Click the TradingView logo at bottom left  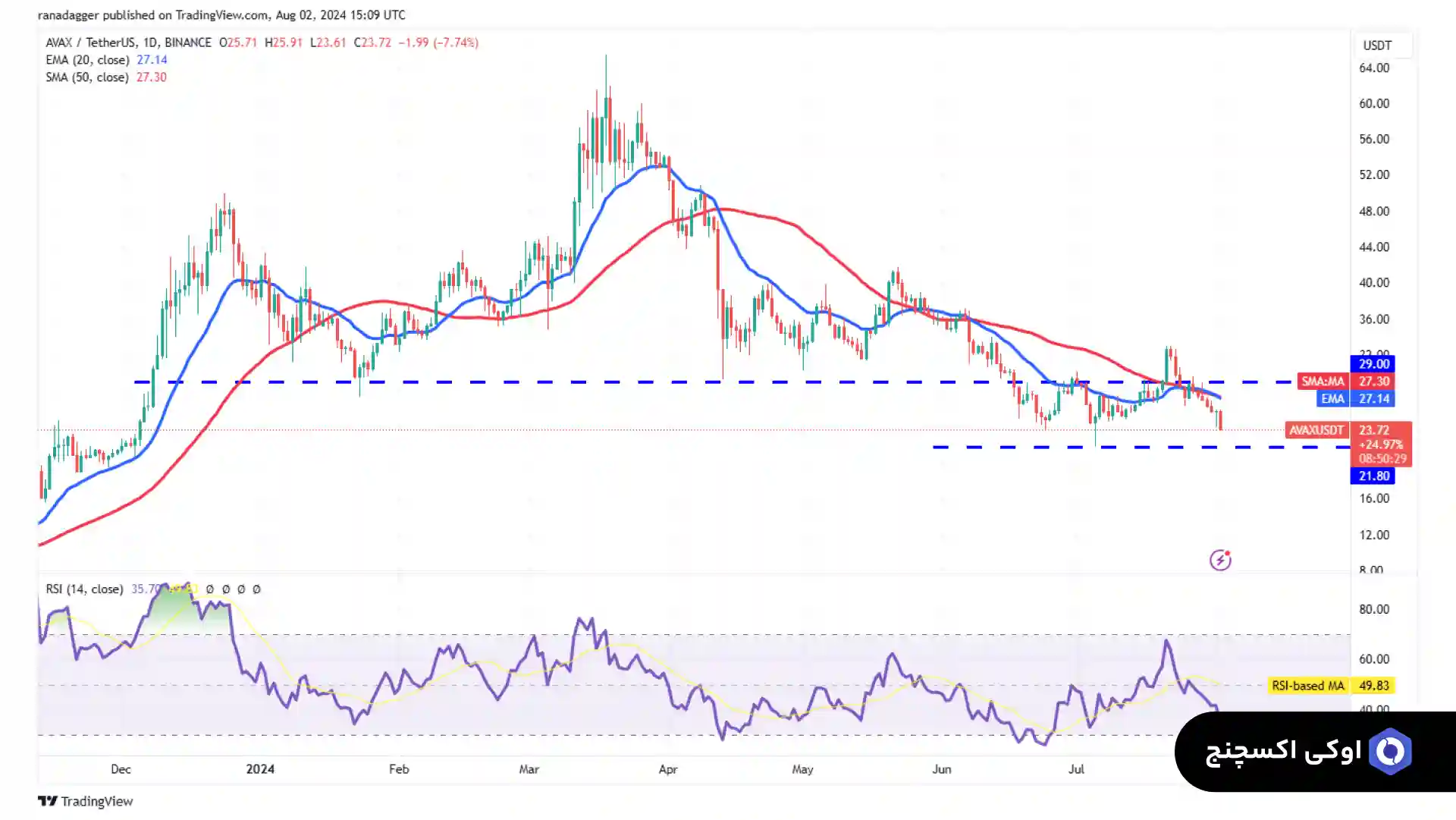[86, 801]
